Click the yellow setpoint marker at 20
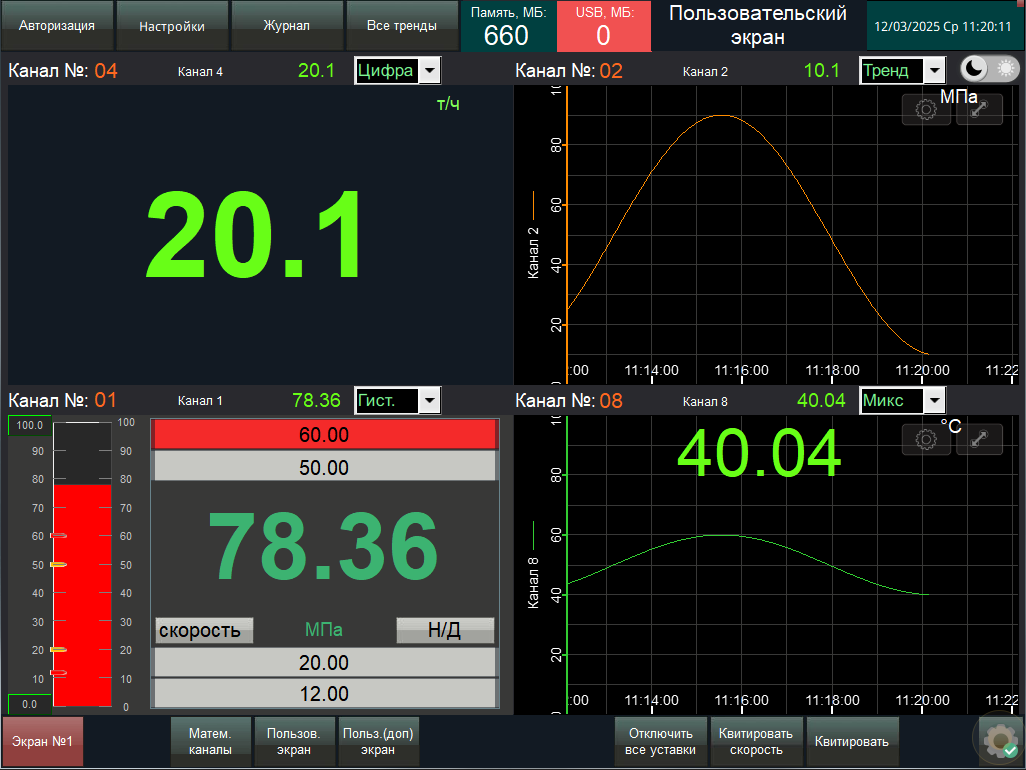The width and height of the screenshot is (1026, 770). tap(58, 650)
